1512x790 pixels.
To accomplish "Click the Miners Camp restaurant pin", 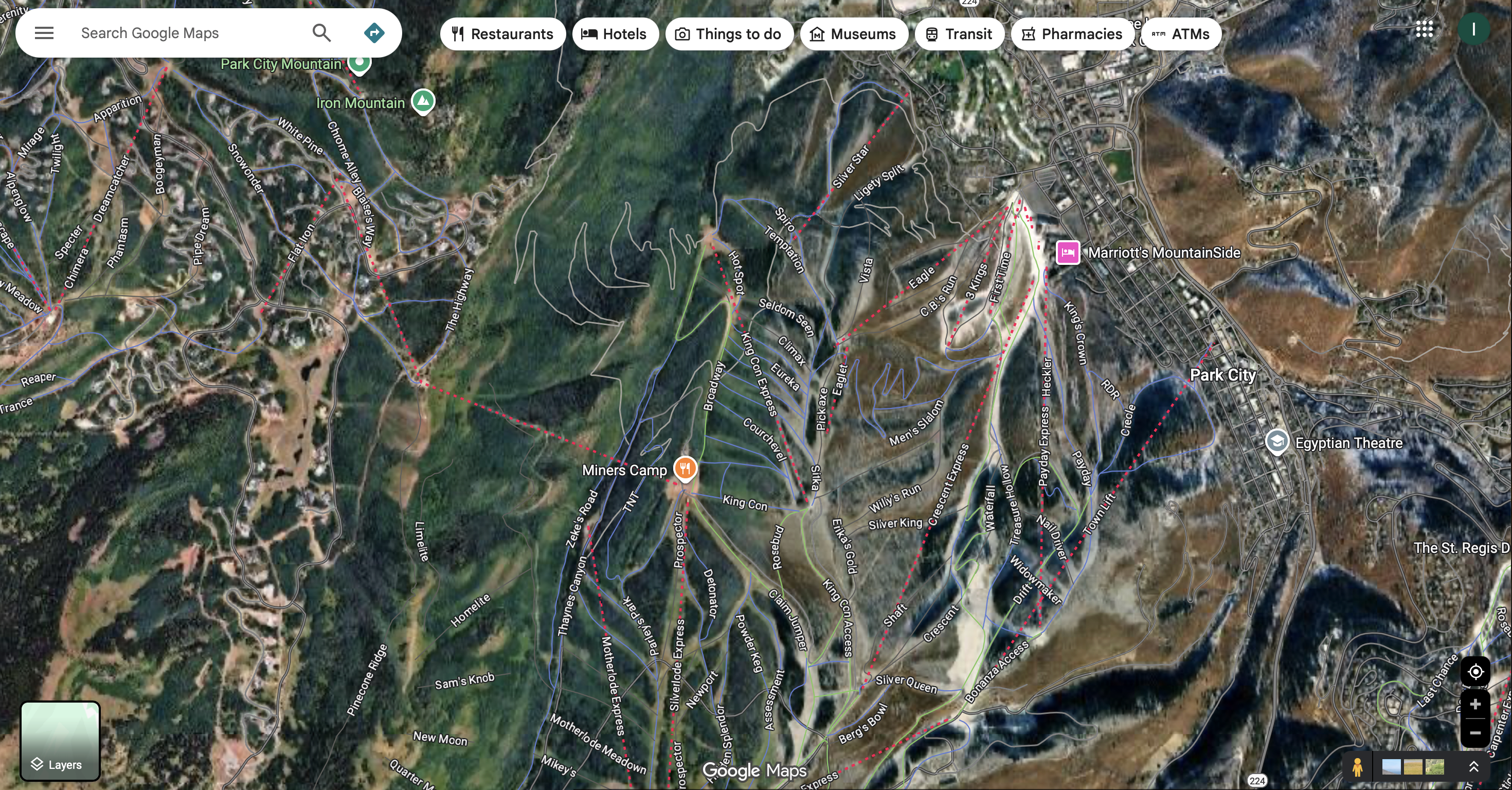I will (x=685, y=469).
